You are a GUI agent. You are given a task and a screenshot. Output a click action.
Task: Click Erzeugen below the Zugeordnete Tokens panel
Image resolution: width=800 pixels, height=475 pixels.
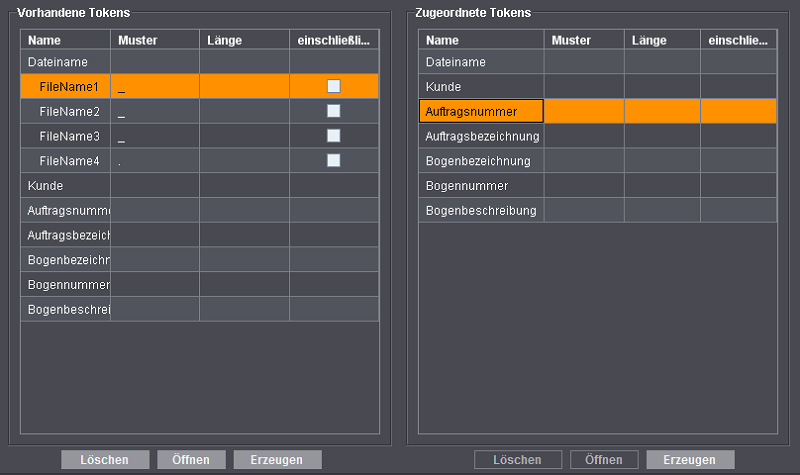690,460
